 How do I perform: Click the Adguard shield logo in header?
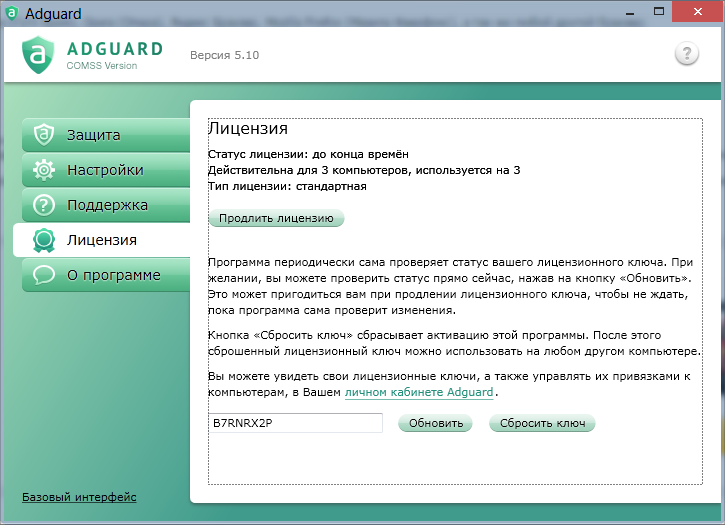click(38, 55)
